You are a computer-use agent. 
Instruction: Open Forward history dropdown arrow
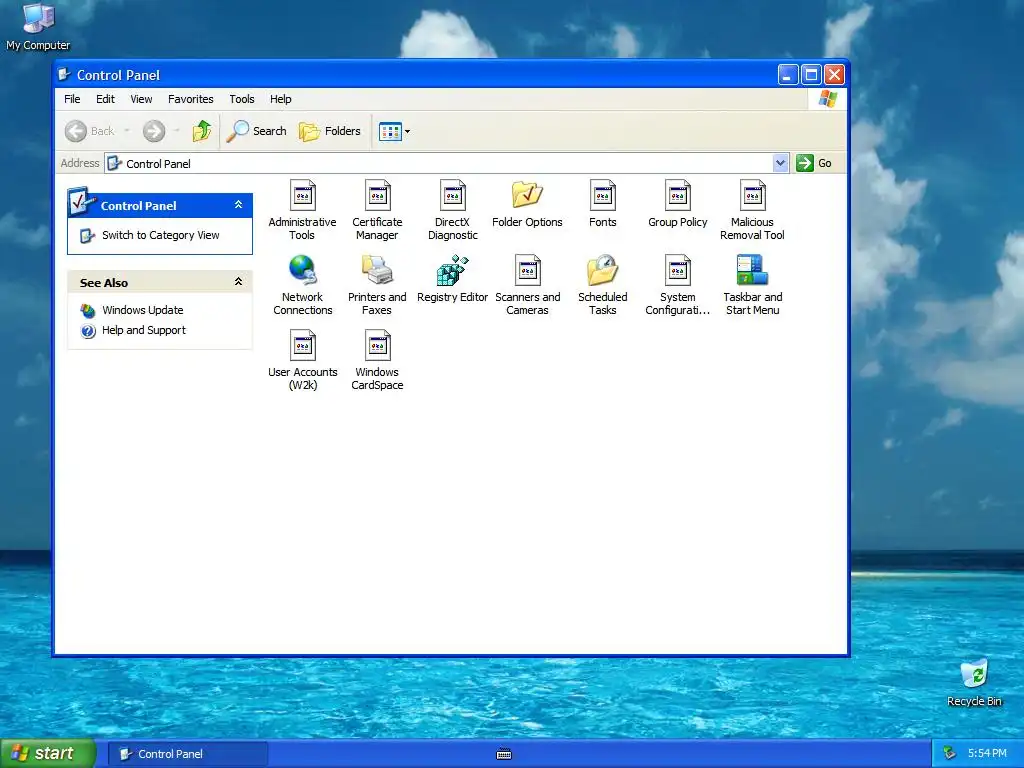tap(176, 131)
